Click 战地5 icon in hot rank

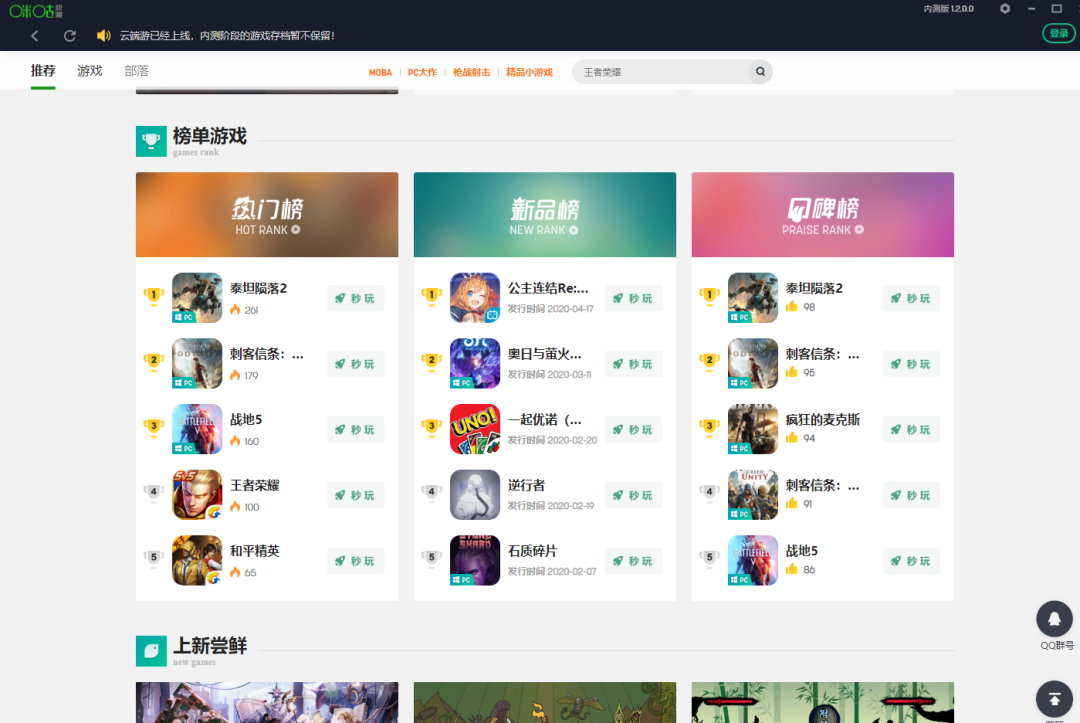click(x=197, y=429)
